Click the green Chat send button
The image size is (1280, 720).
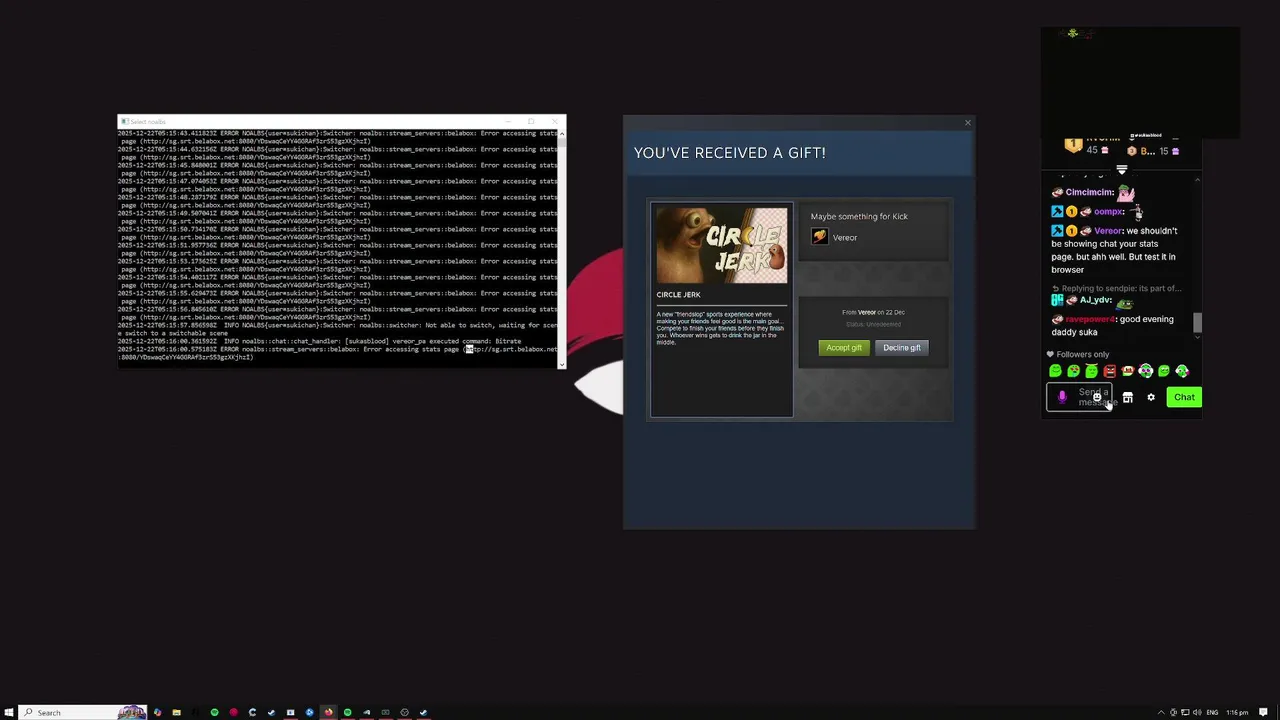point(1184,397)
